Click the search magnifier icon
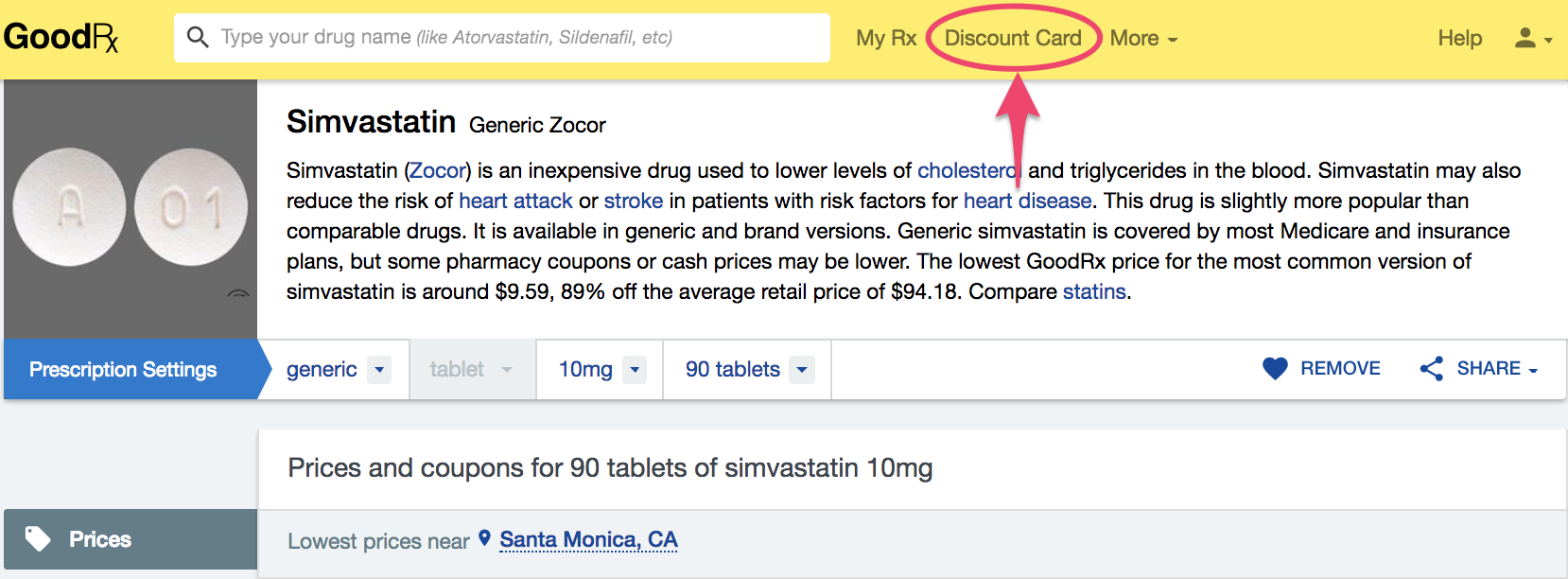The image size is (1568, 579). click(198, 37)
